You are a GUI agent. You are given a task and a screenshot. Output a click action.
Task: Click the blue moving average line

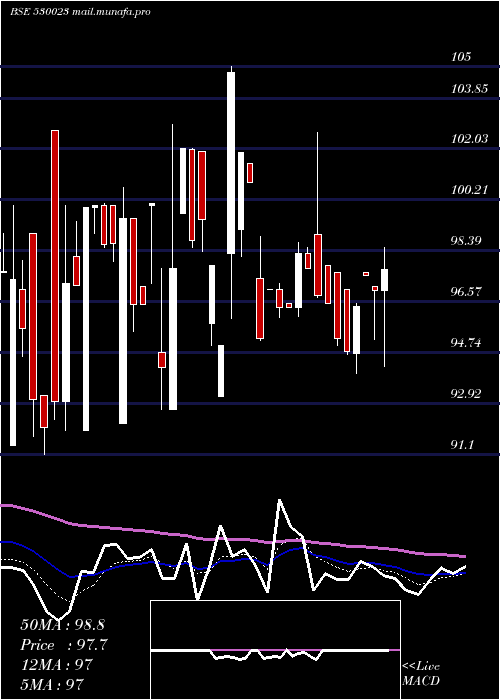pos(232,560)
